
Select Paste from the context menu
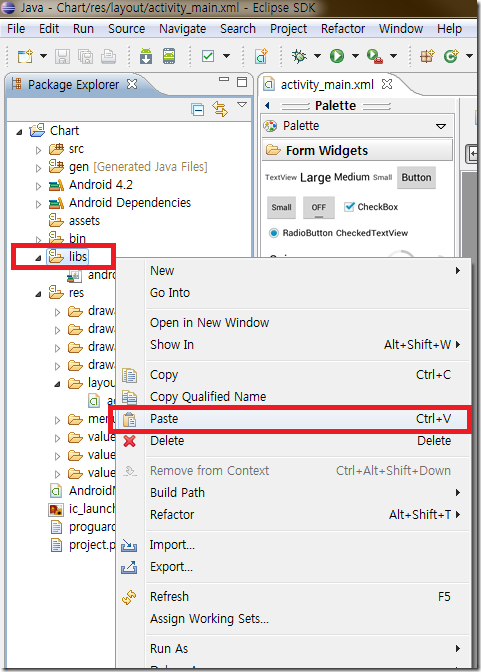point(291,419)
